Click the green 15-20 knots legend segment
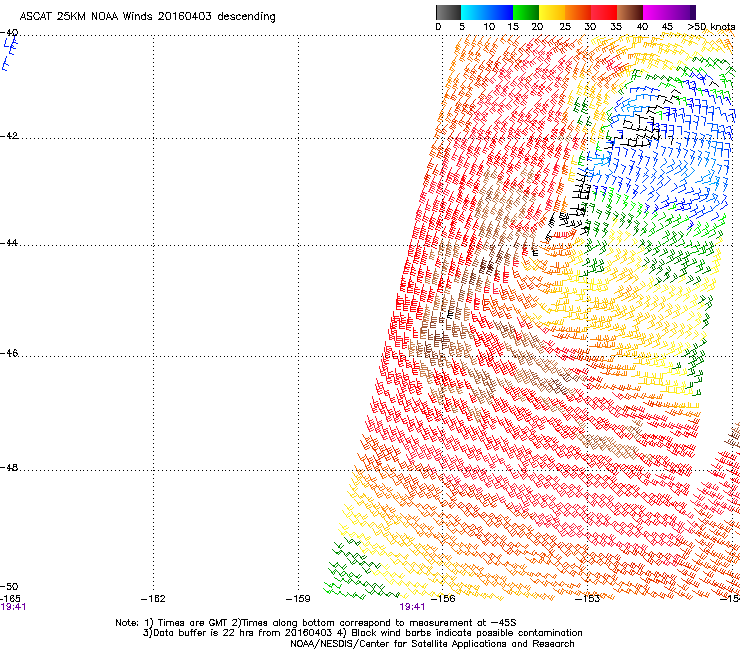 [526, 12]
